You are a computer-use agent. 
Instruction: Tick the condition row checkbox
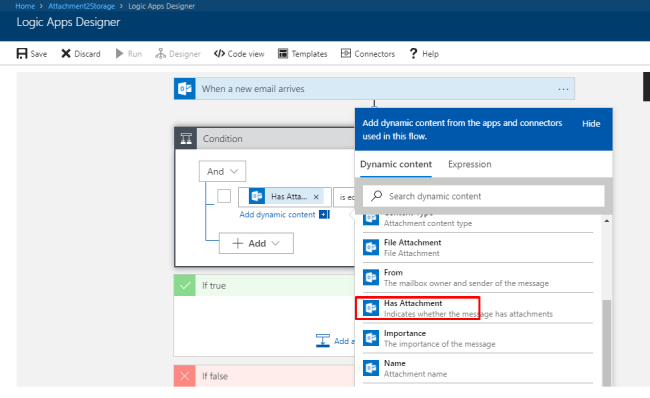(224, 196)
